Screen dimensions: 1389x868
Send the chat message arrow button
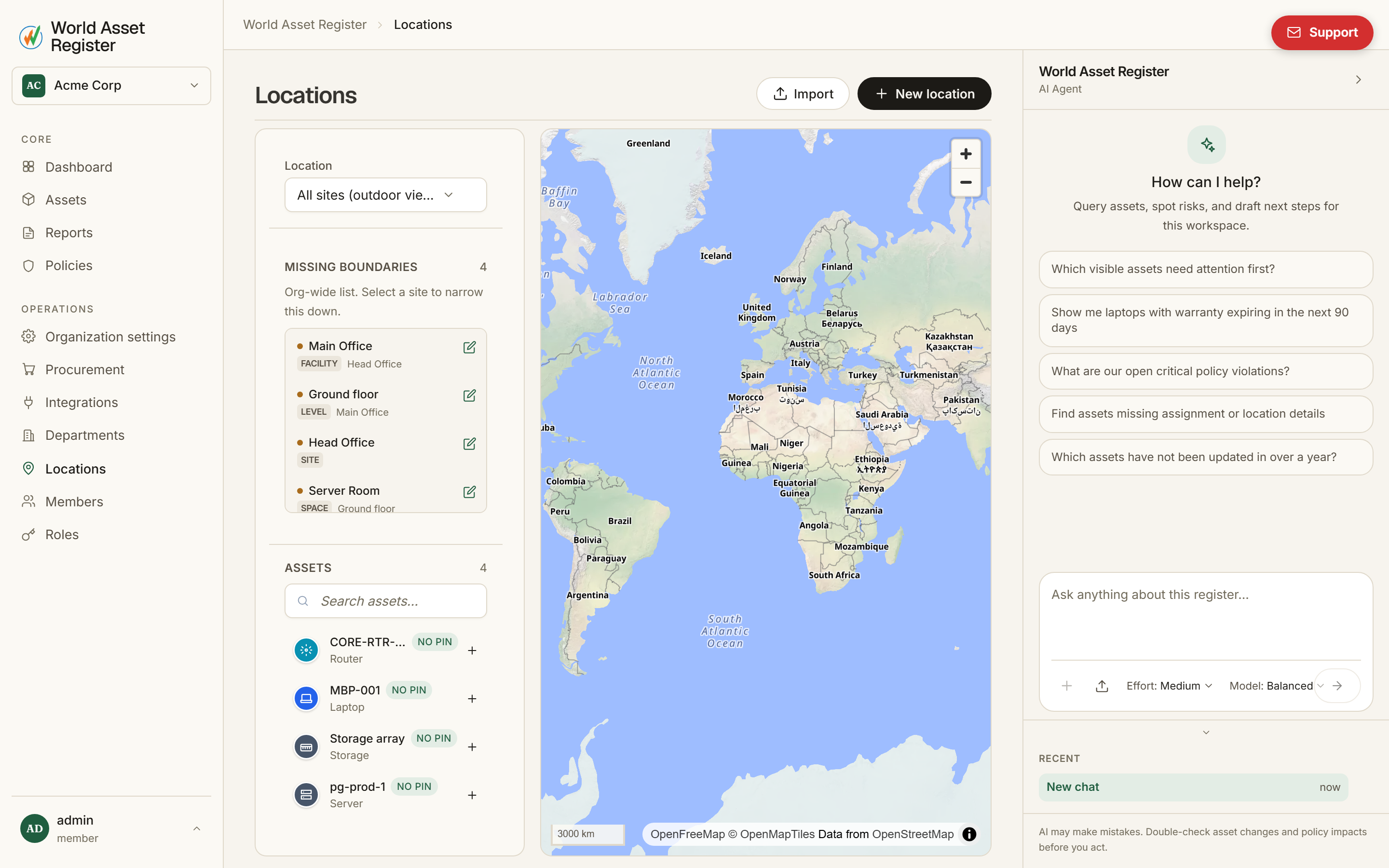(x=1337, y=686)
